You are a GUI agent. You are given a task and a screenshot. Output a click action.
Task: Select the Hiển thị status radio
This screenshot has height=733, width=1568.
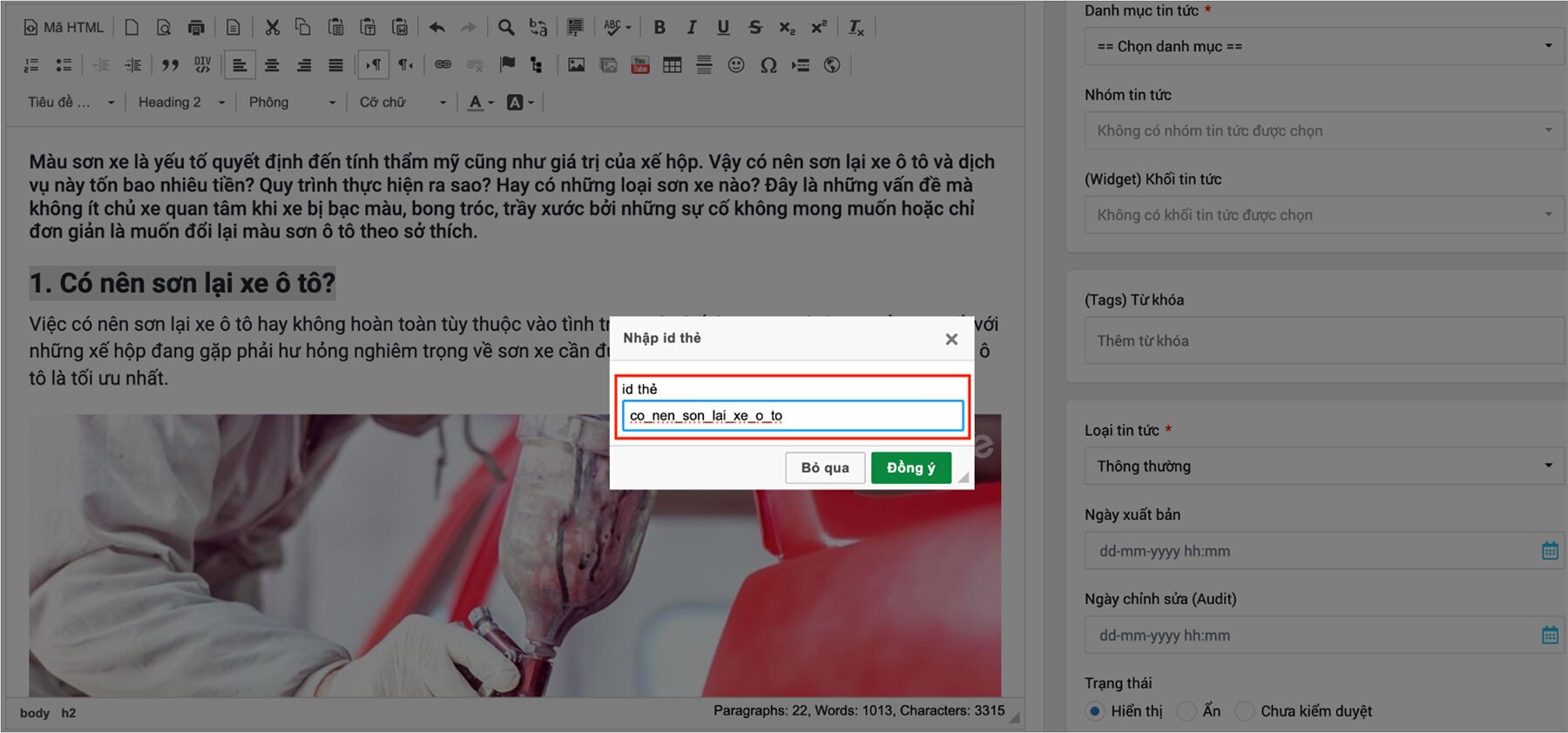pyautogui.click(x=1095, y=711)
